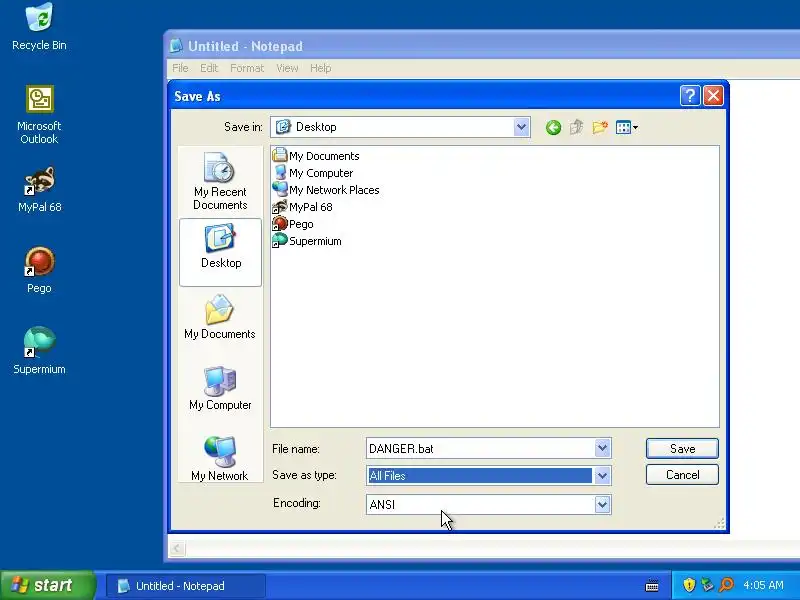This screenshot has height=600, width=800.
Task: Expand the Save as type dropdown arrow
Action: pos(602,476)
